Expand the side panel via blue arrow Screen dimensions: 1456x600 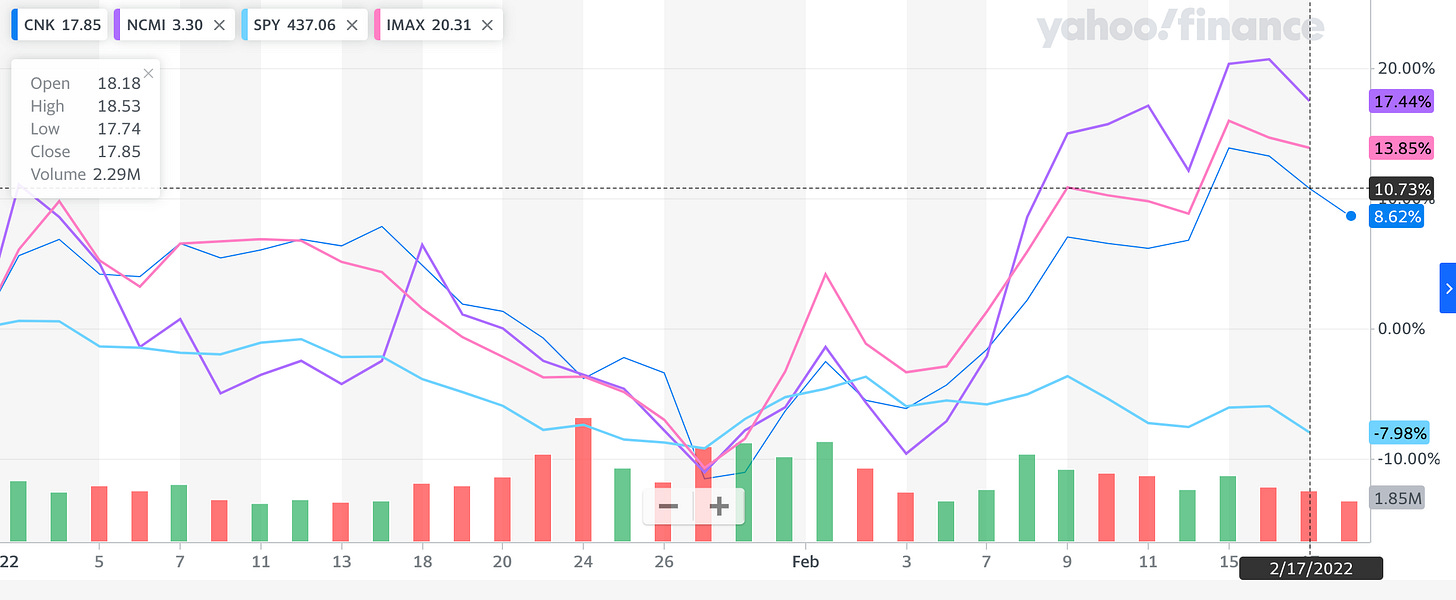click(1447, 289)
